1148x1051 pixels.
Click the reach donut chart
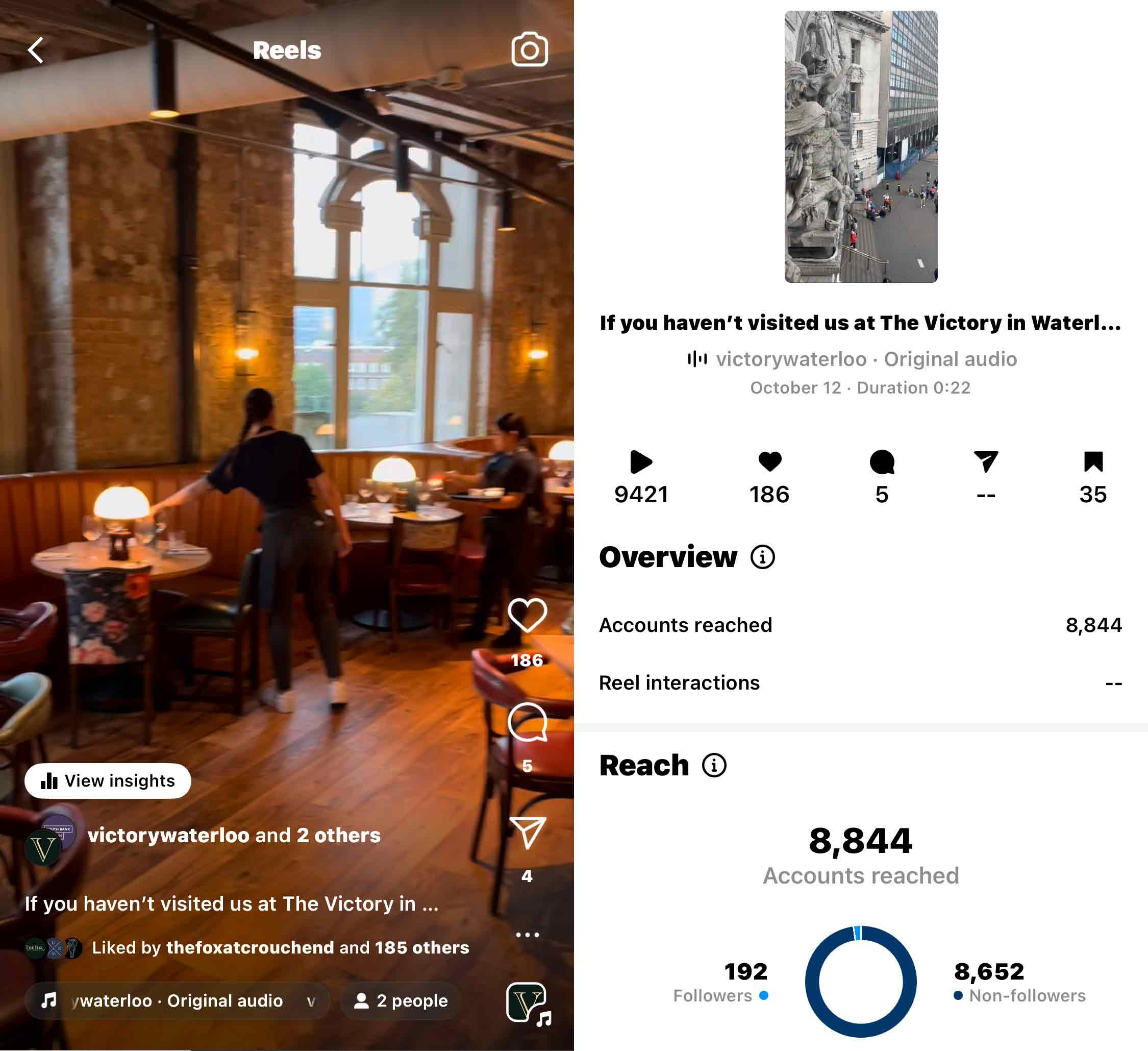pos(860,982)
